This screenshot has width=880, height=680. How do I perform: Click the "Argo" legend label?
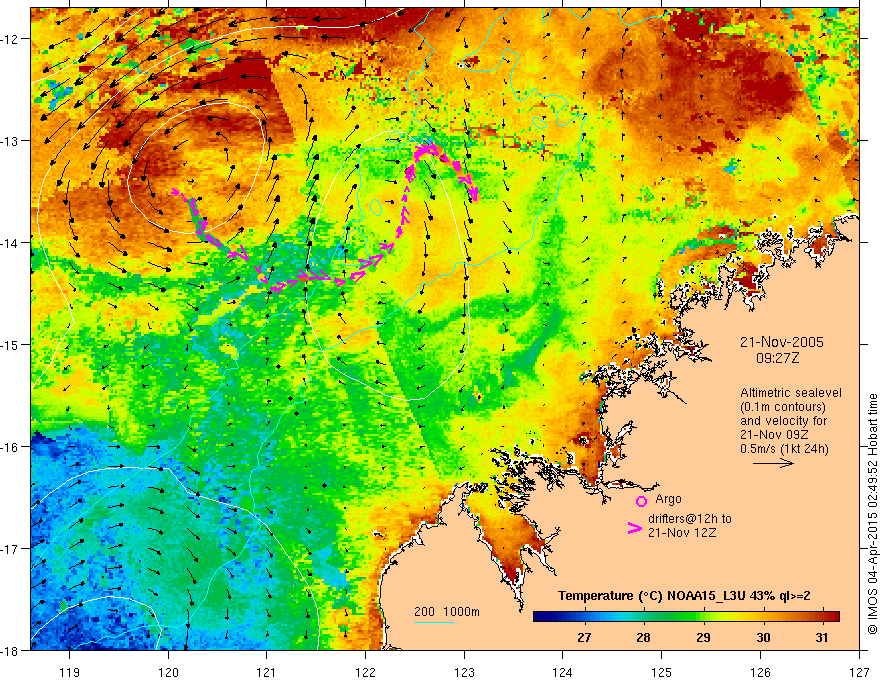pos(668,499)
